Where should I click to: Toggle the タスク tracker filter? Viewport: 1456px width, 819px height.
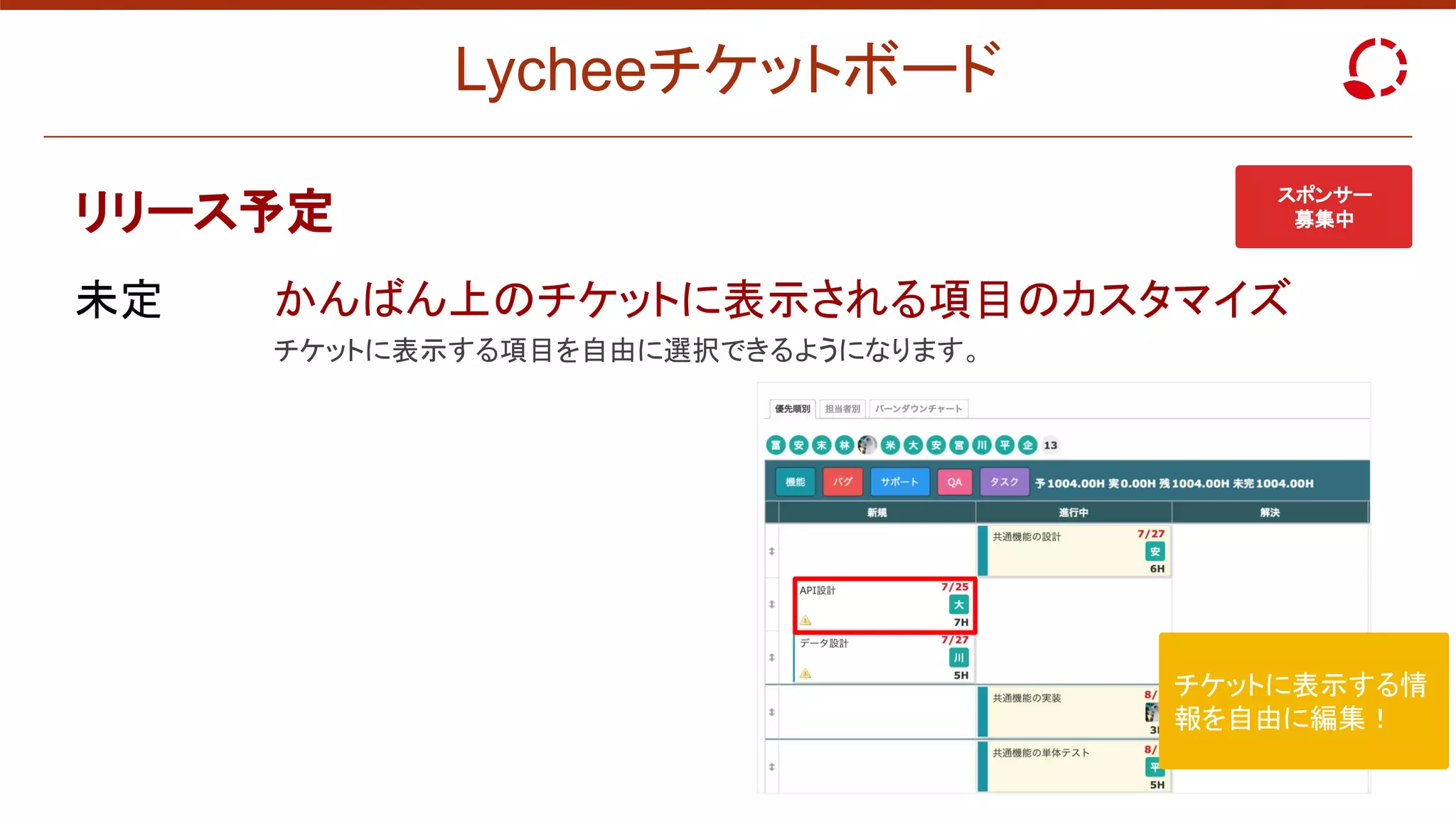pyautogui.click(x=1004, y=482)
